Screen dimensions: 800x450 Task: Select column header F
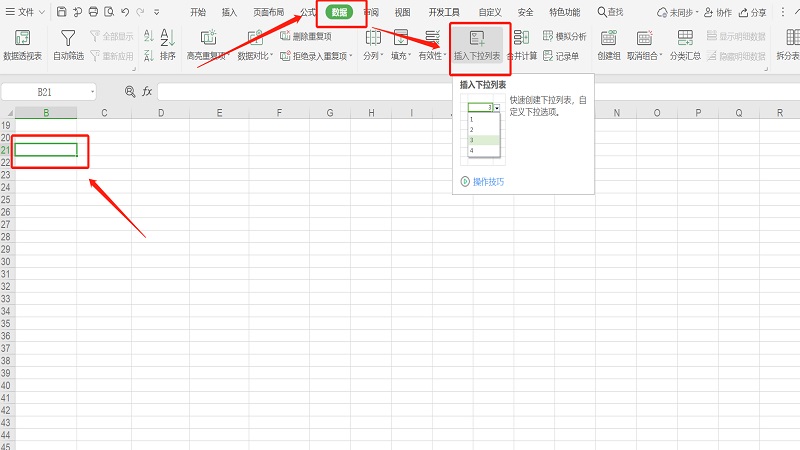click(x=279, y=113)
